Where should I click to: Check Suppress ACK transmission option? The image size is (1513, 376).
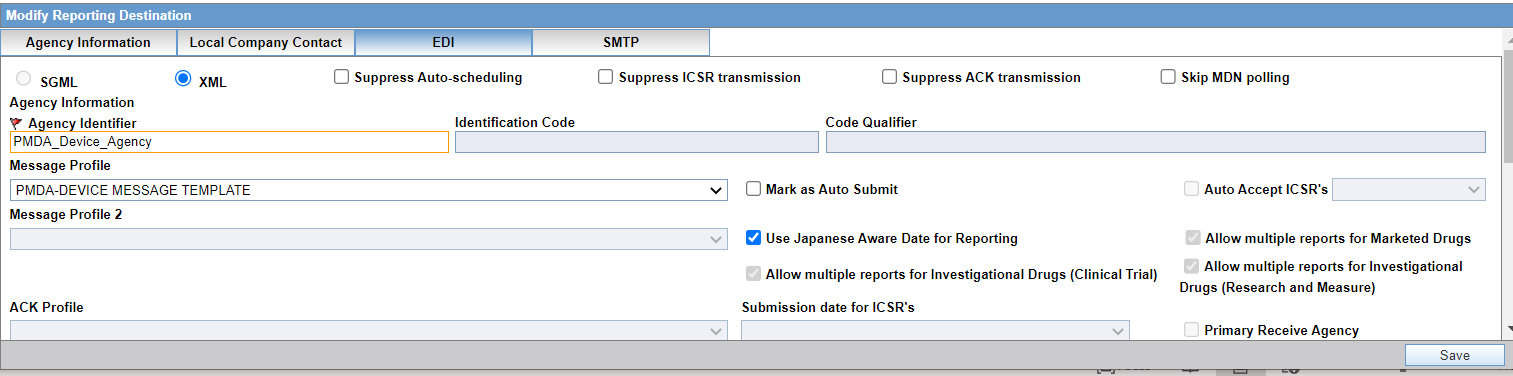889,77
